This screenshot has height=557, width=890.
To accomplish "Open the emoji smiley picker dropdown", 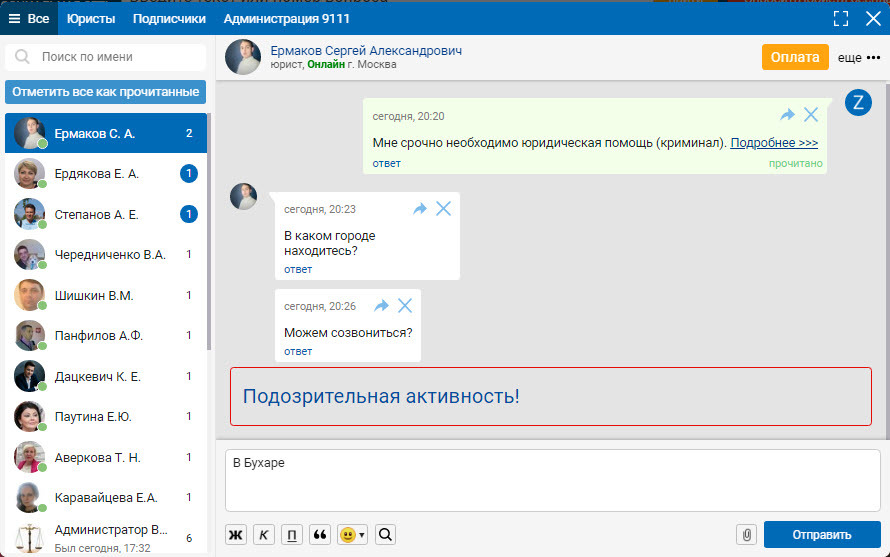I will click(352, 534).
